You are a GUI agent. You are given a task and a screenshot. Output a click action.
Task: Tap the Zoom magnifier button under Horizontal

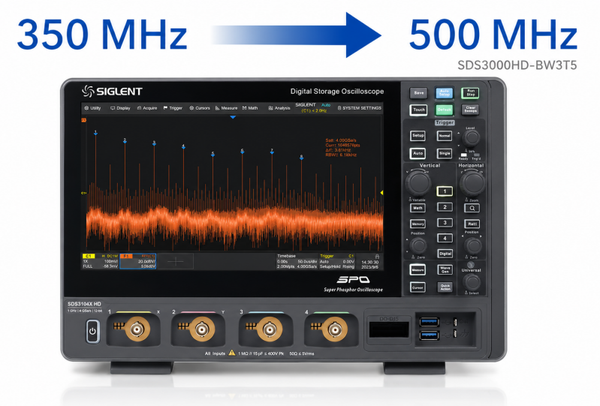[x=472, y=208]
